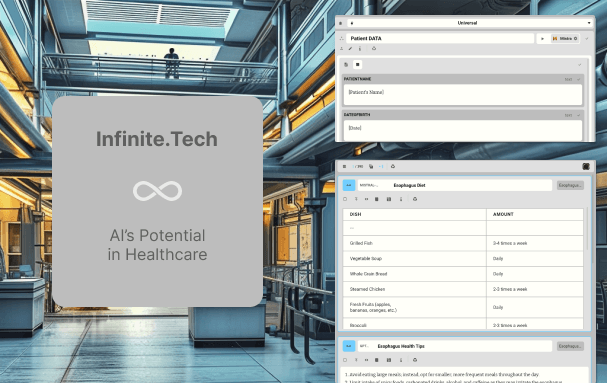Select the Fresh Fruits cell
607x383 pixels.
[415, 307]
